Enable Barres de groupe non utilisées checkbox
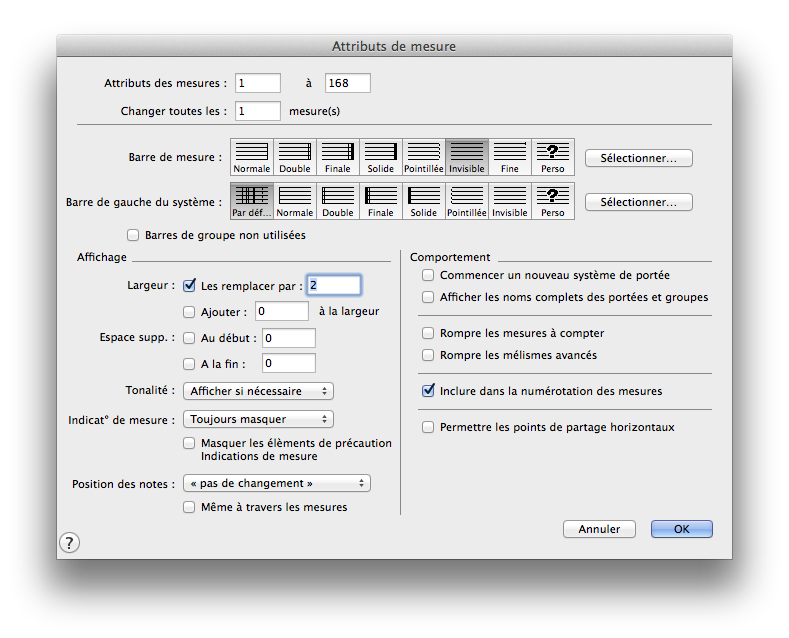 click(x=134, y=236)
